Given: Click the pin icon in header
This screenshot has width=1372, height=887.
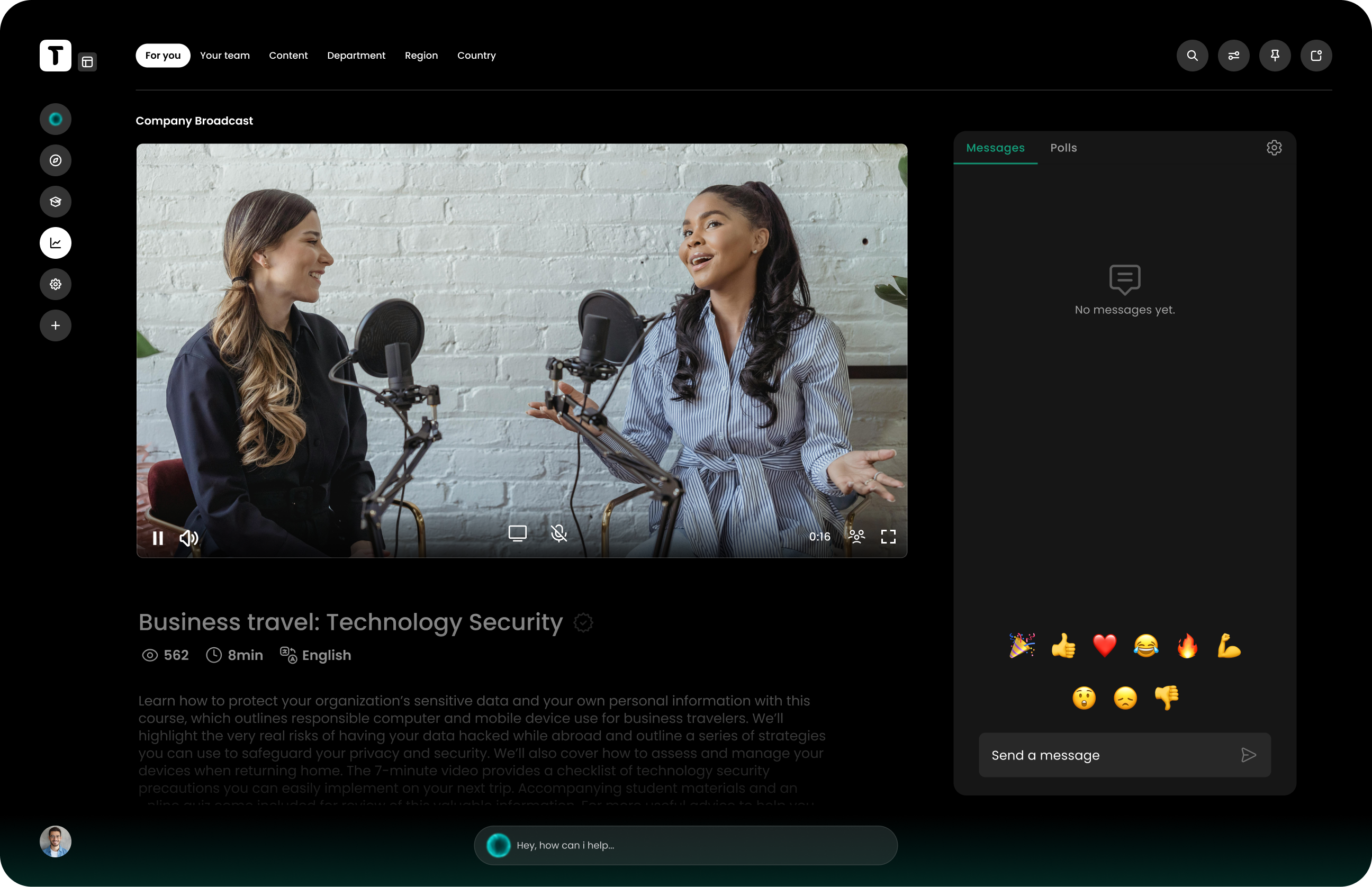Looking at the screenshot, I should coord(1275,55).
